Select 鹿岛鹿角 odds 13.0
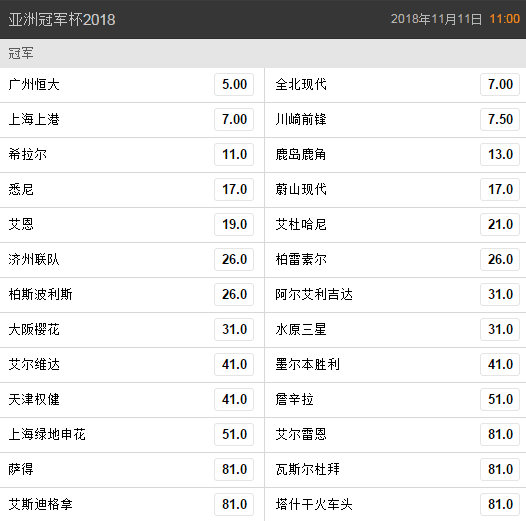 (500, 154)
